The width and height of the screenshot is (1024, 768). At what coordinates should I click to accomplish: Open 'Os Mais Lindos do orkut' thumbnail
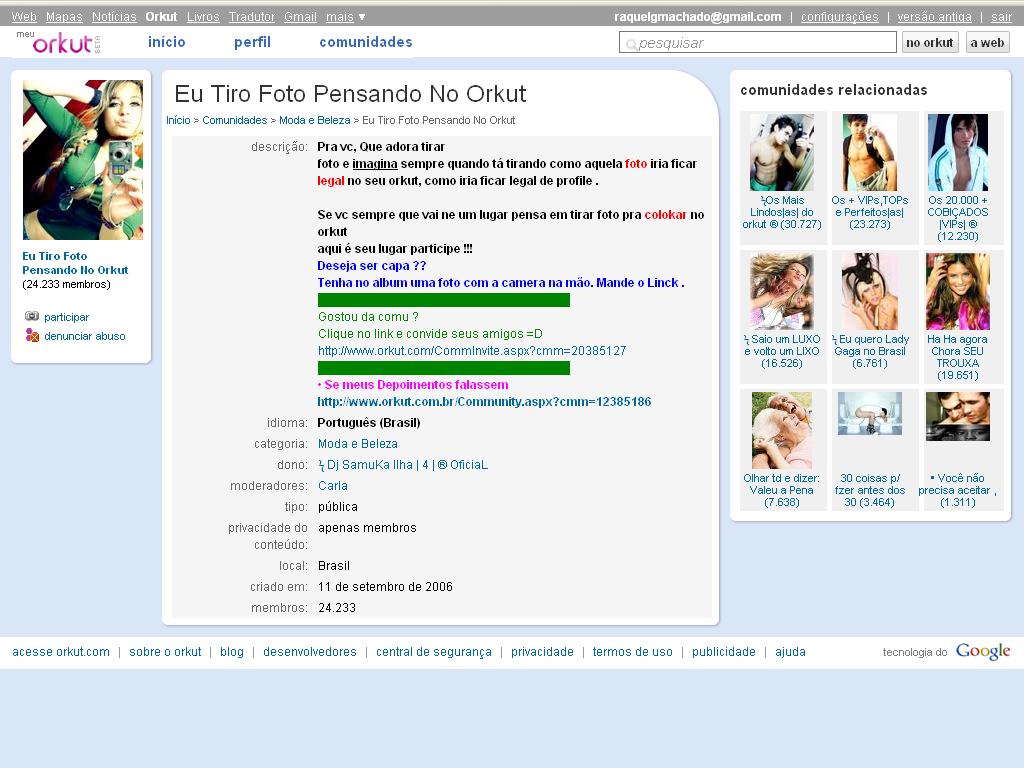pos(782,152)
